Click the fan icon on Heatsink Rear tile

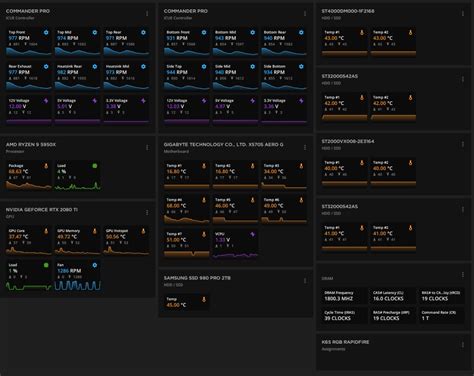click(x=95, y=66)
